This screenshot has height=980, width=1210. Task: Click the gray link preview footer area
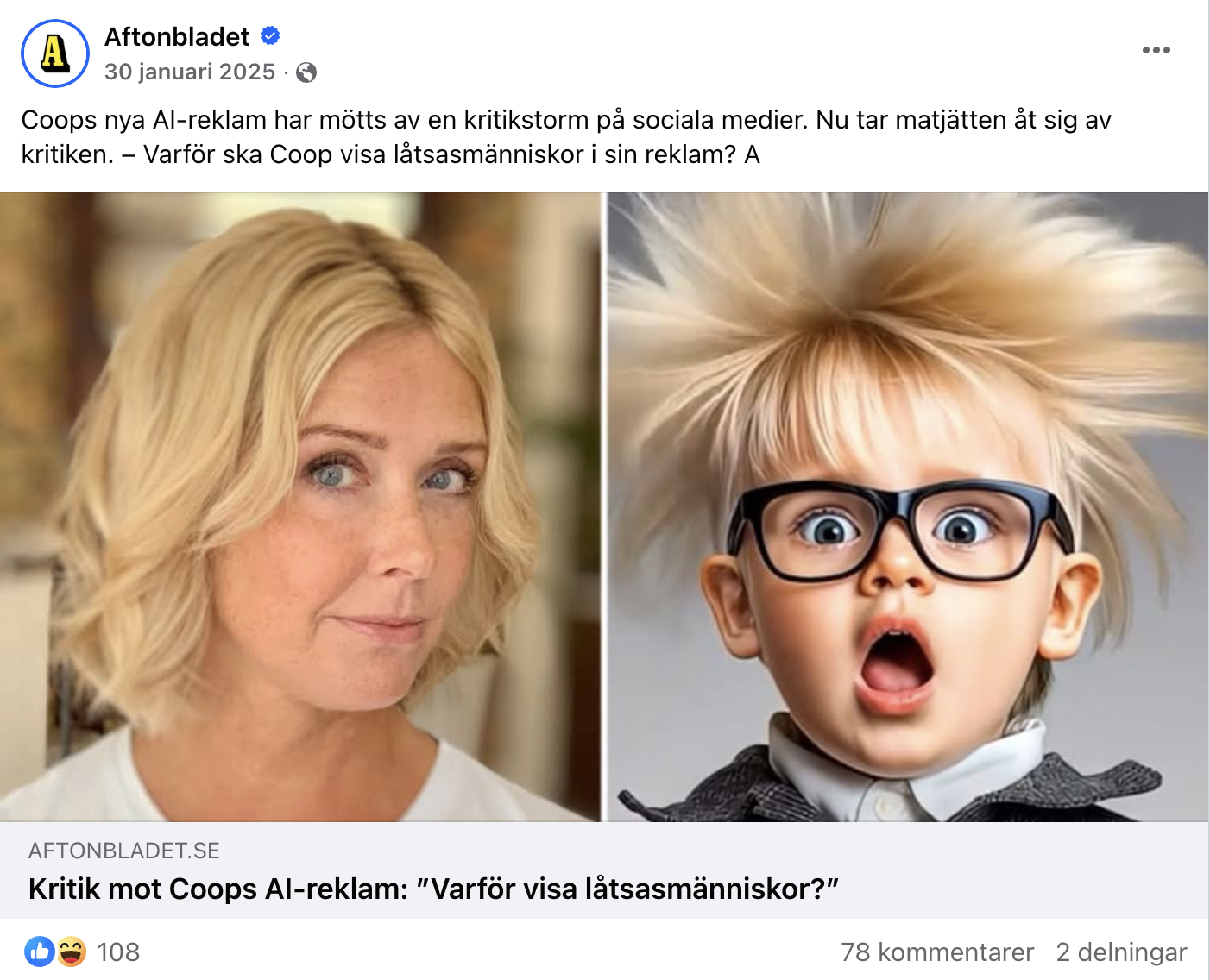point(604,870)
